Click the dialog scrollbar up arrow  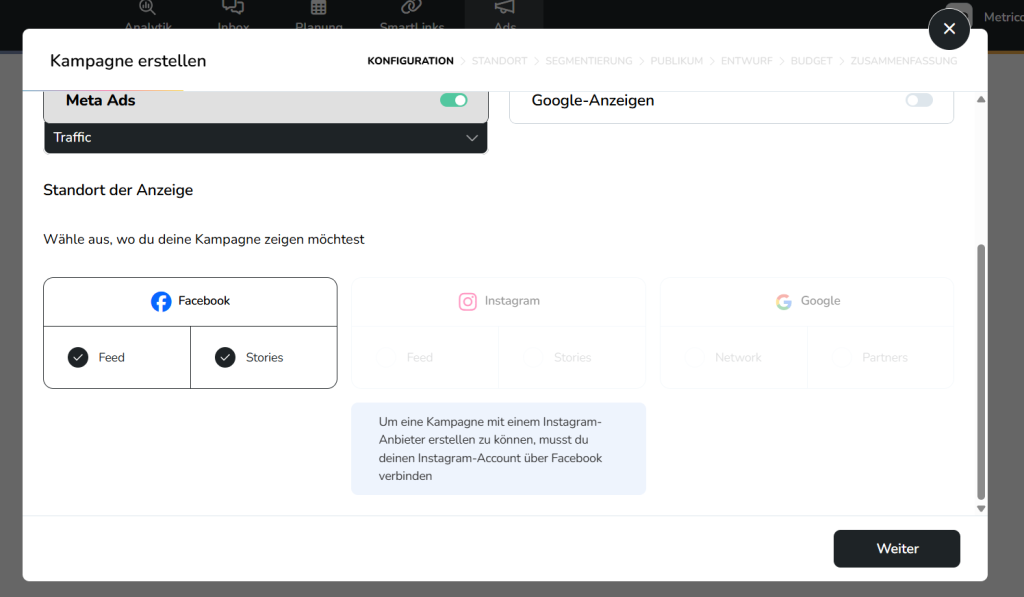pyautogui.click(x=981, y=99)
